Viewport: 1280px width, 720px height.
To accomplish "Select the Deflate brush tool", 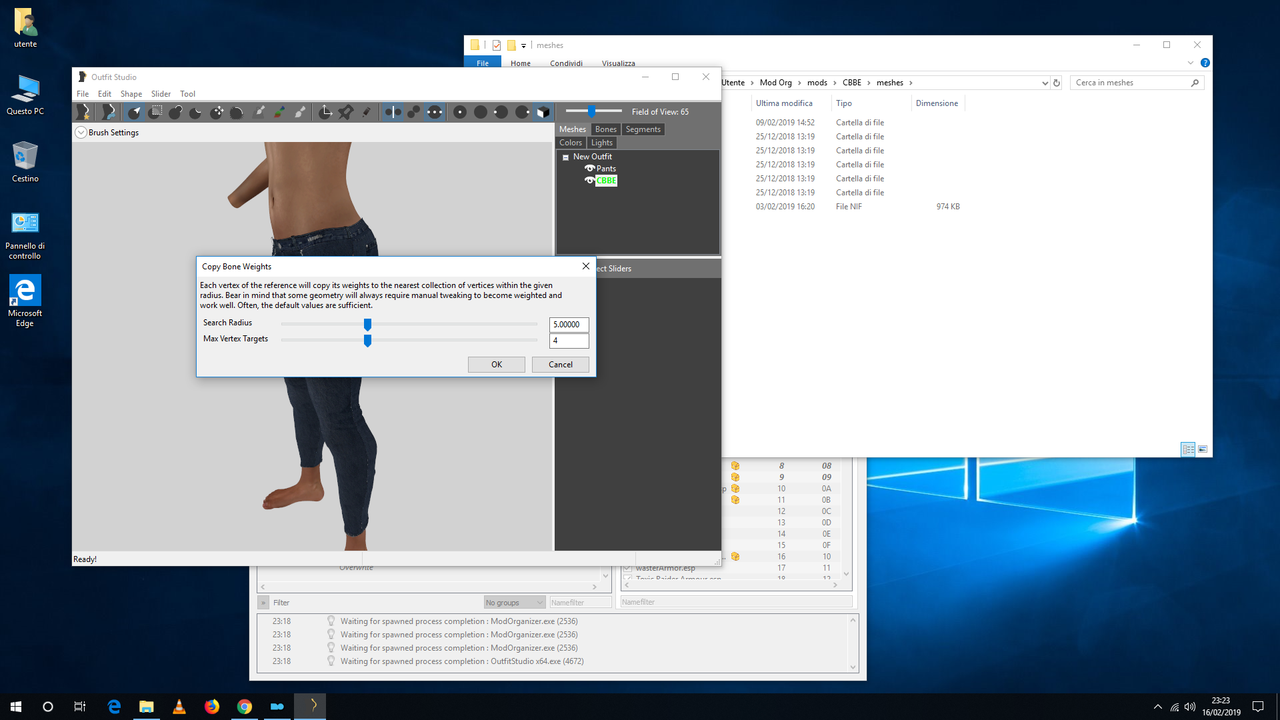I will pyautogui.click(x=196, y=112).
